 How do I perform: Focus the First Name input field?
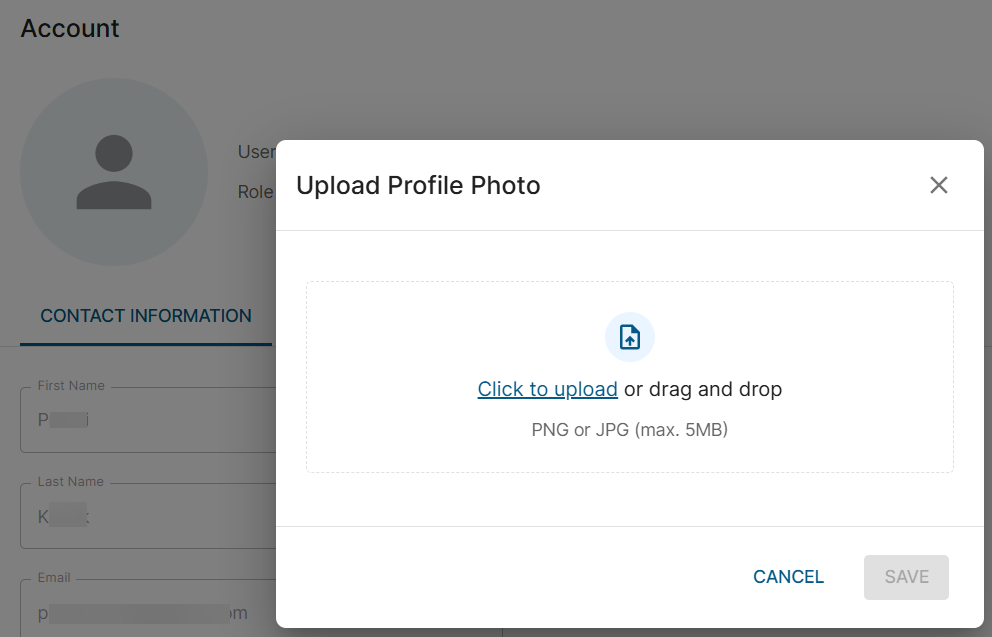click(x=150, y=420)
